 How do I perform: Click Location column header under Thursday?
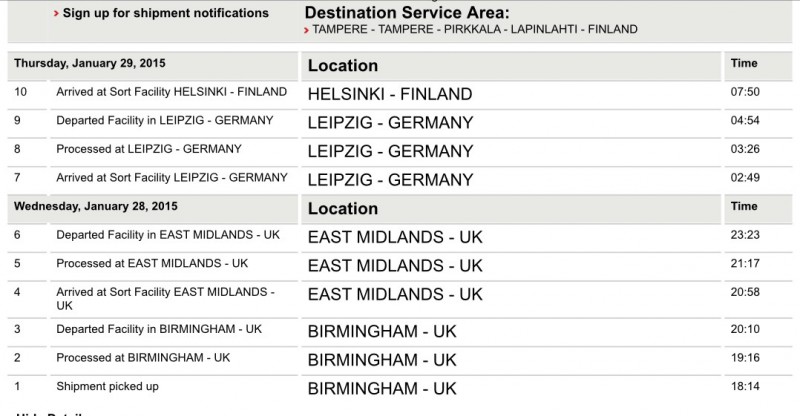343,66
